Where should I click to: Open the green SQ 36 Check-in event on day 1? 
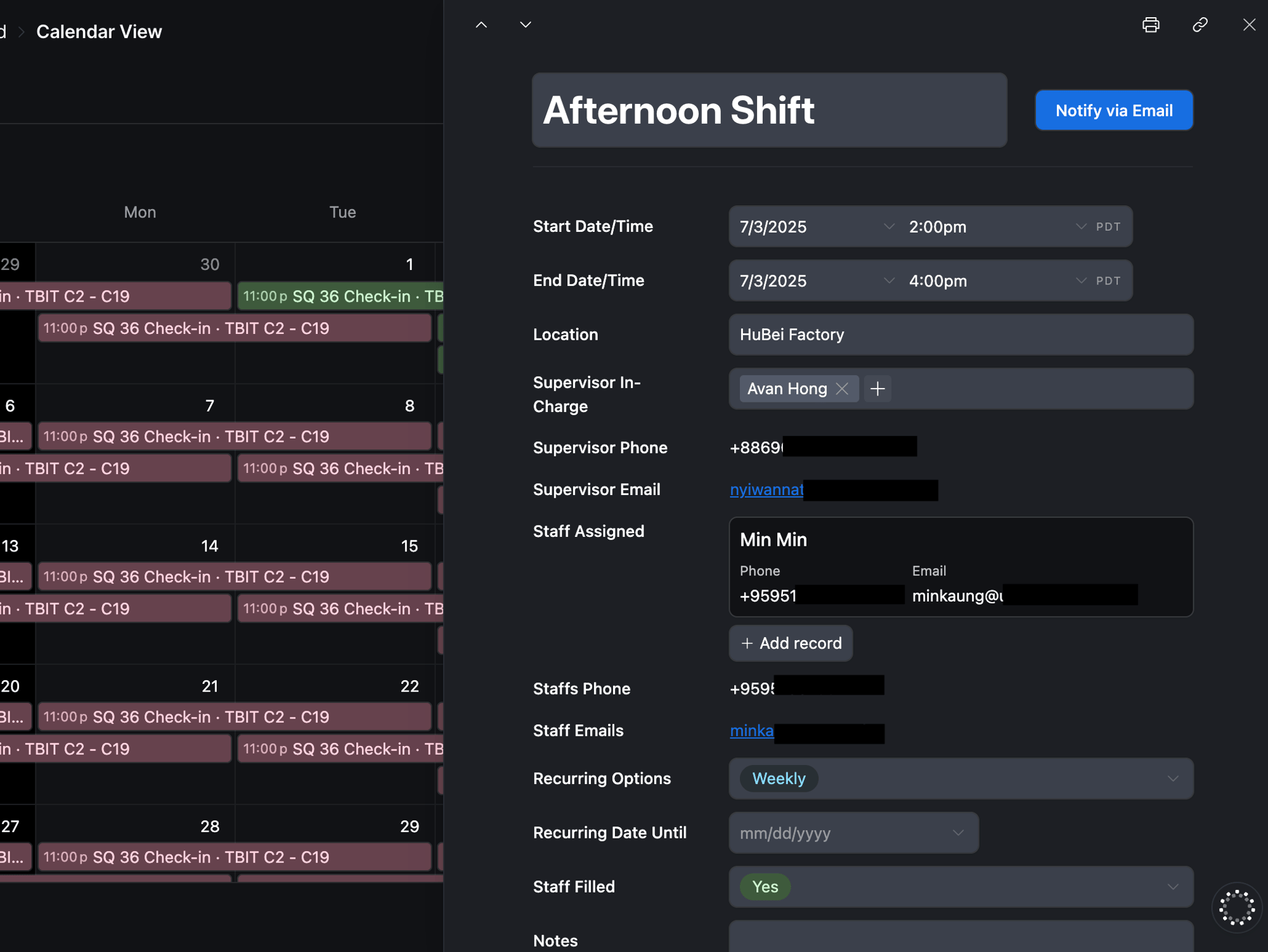pyautogui.click(x=340, y=296)
